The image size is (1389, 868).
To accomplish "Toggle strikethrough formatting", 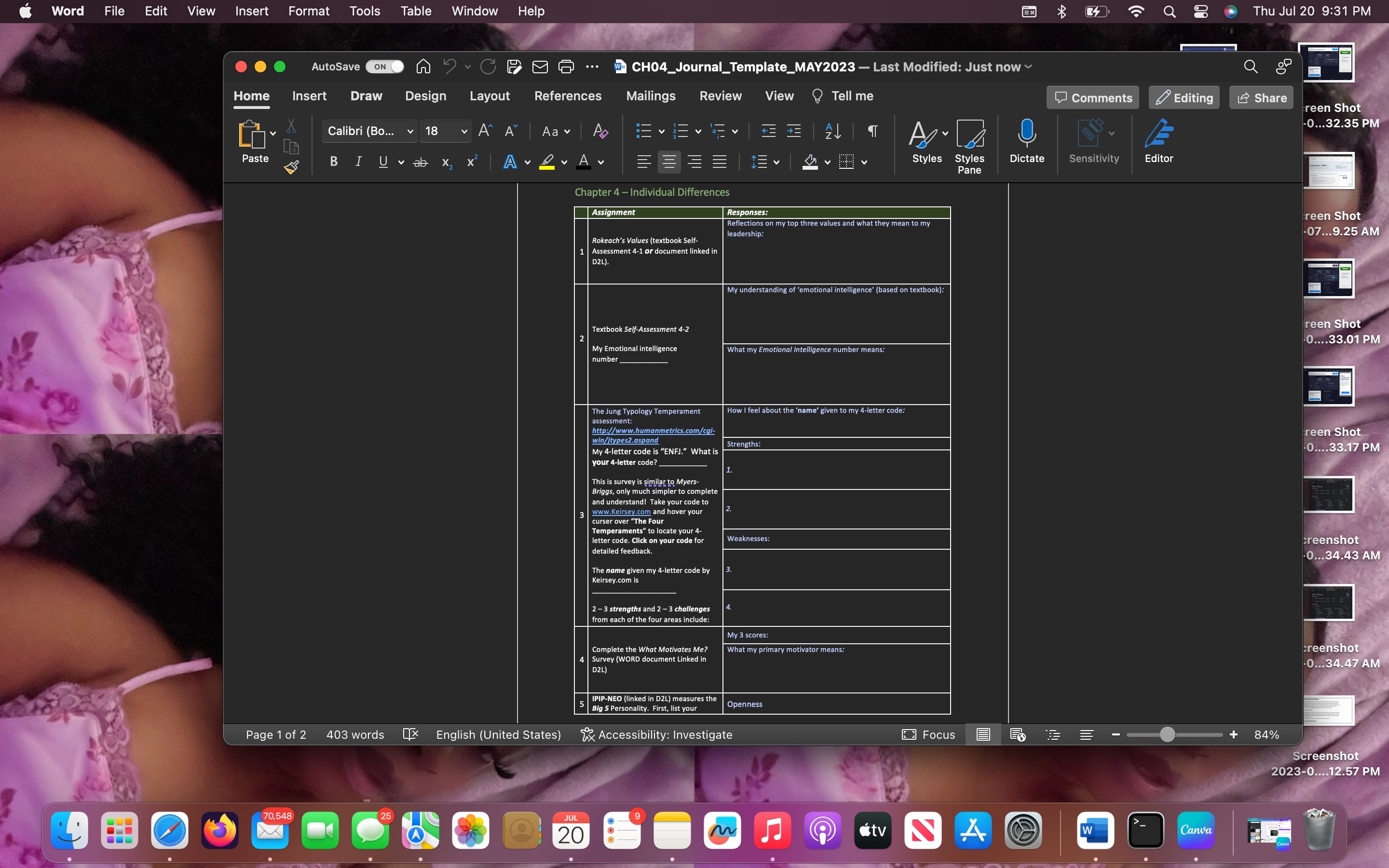I will tap(420, 162).
